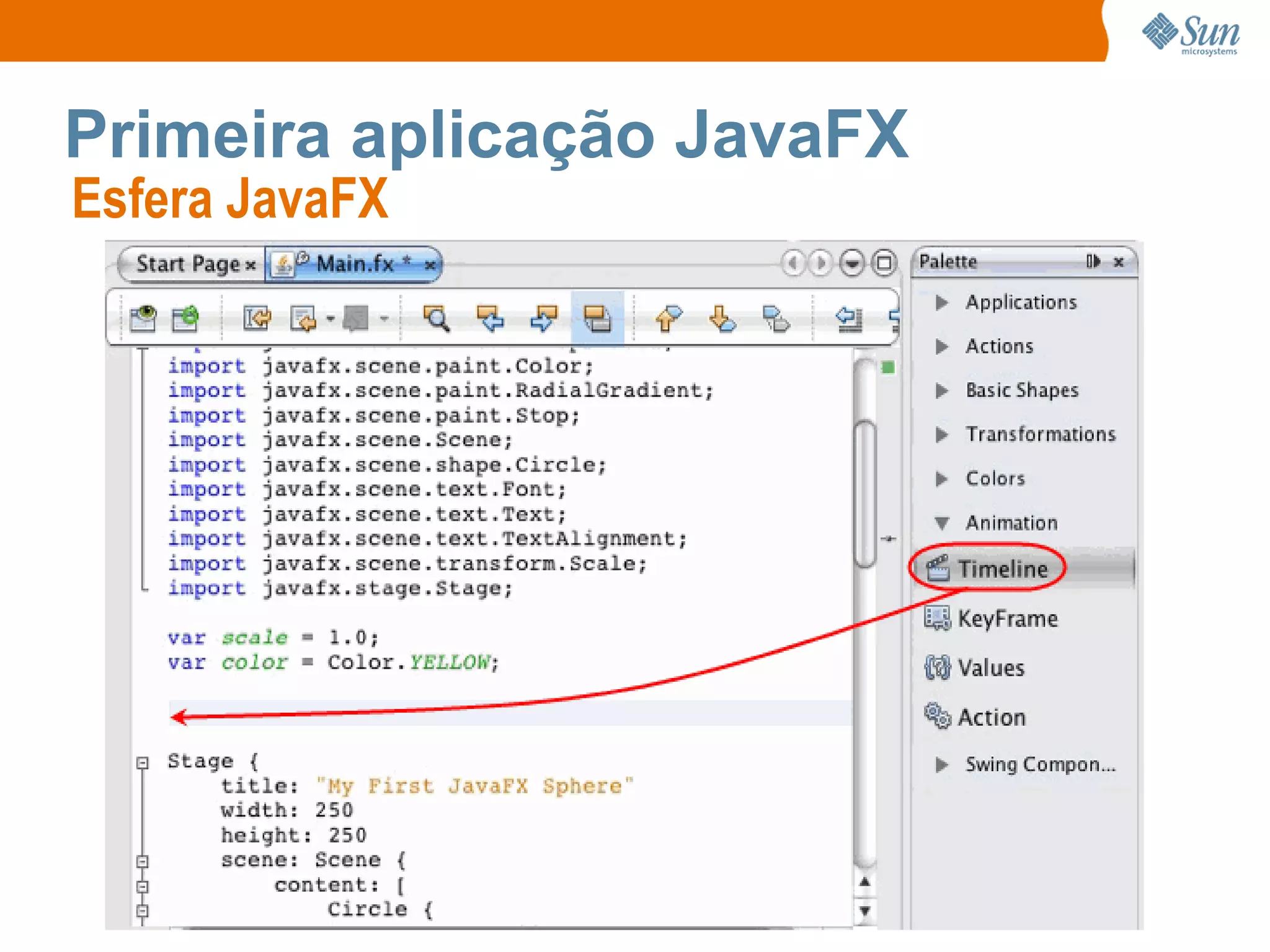
Task: Switch to the Main.fx tab
Action: point(355,264)
